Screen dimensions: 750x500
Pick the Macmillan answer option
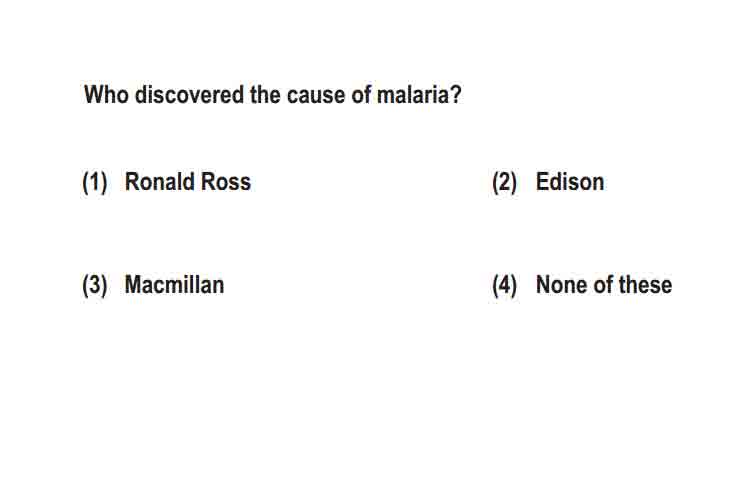(x=174, y=285)
